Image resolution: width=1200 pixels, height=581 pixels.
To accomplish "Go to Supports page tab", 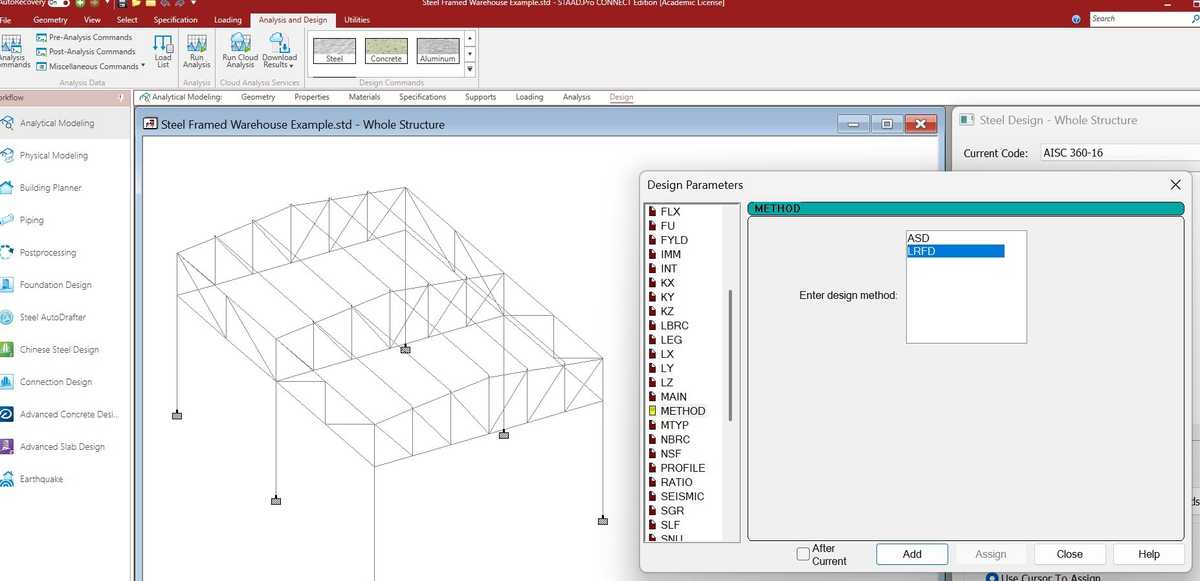I will [480, 97].
